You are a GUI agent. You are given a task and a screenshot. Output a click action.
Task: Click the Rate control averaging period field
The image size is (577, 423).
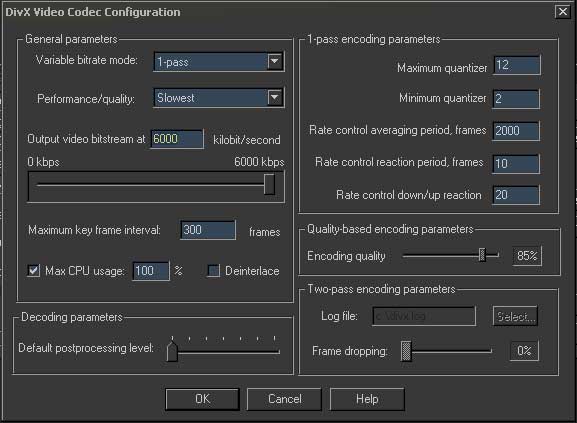[516, 131]
